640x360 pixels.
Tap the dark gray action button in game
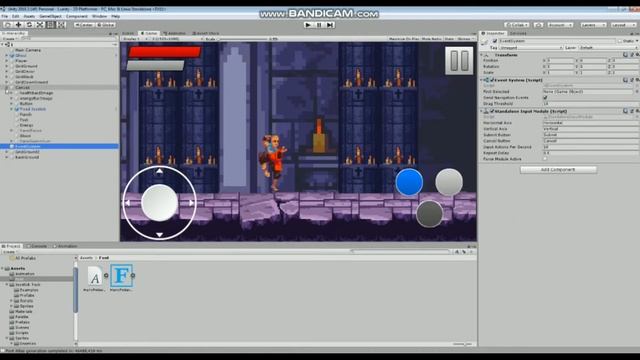click(429, 213)
